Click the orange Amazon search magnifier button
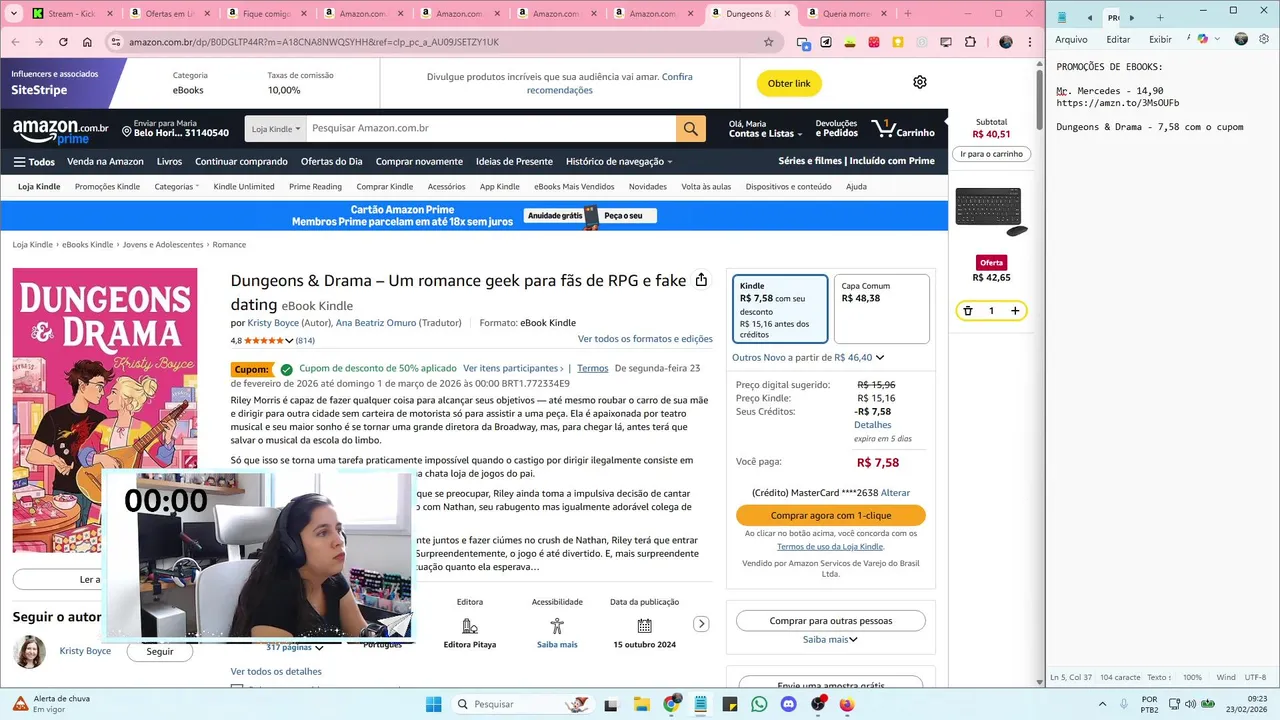This screenshot has width=1280, height=720. click(691, 129)
